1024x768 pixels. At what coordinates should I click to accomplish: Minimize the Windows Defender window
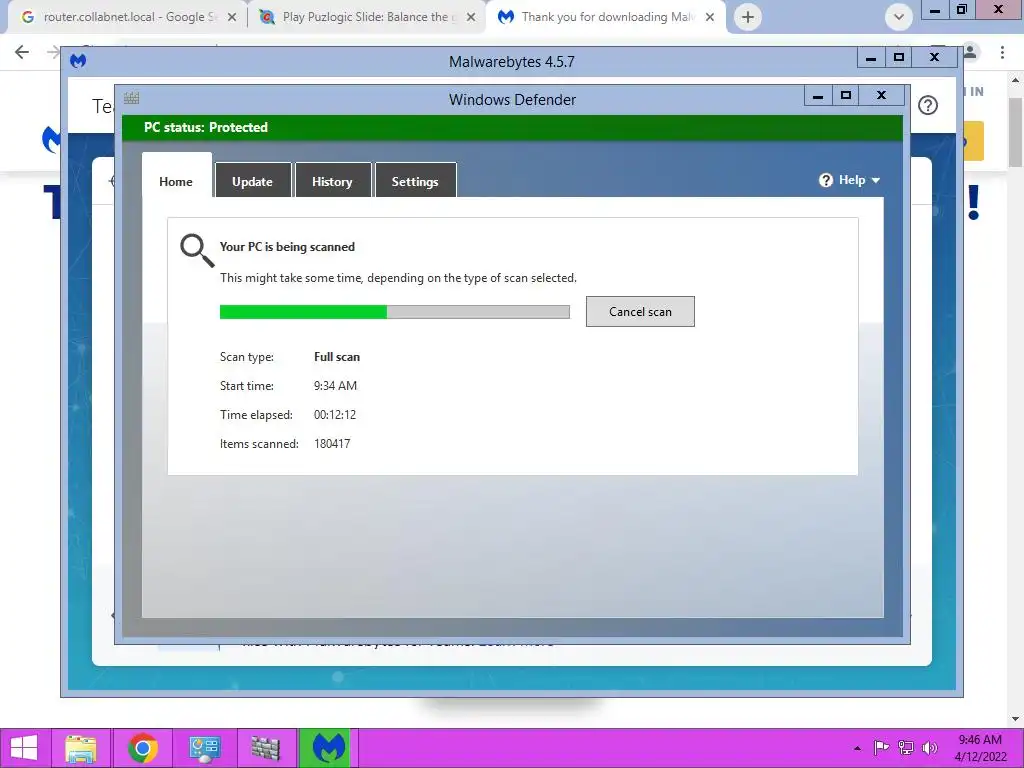click(x=818, y=95)
